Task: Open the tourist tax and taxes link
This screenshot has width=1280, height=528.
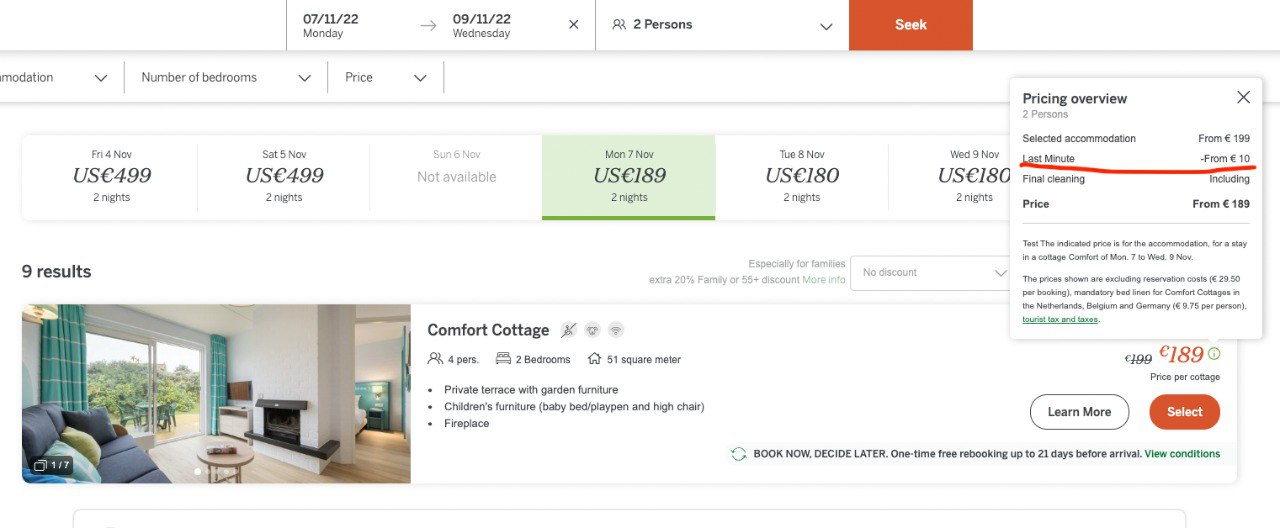Action: point(1060,320)
